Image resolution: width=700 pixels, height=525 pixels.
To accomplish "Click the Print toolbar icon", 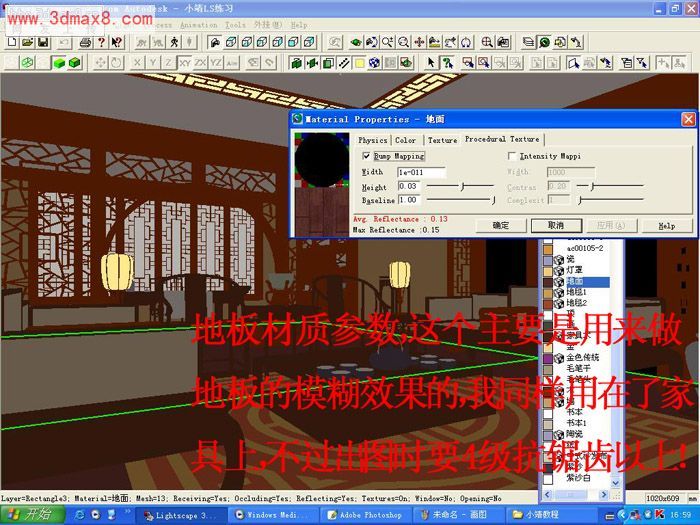I will pyautogui.click(x=85, y=43).
